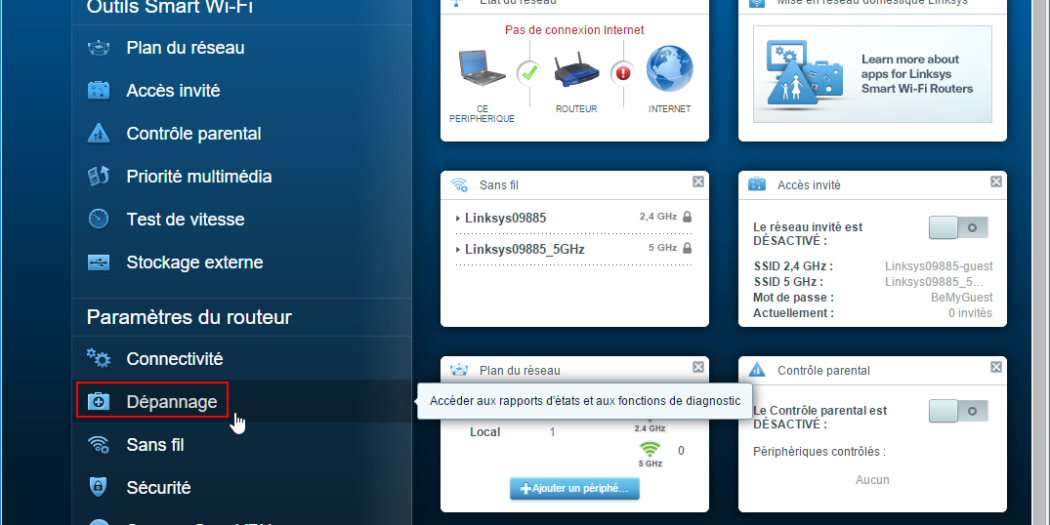Enable the Contrôle parental switch
1050x525 pixels.
[x=958, y=411]
